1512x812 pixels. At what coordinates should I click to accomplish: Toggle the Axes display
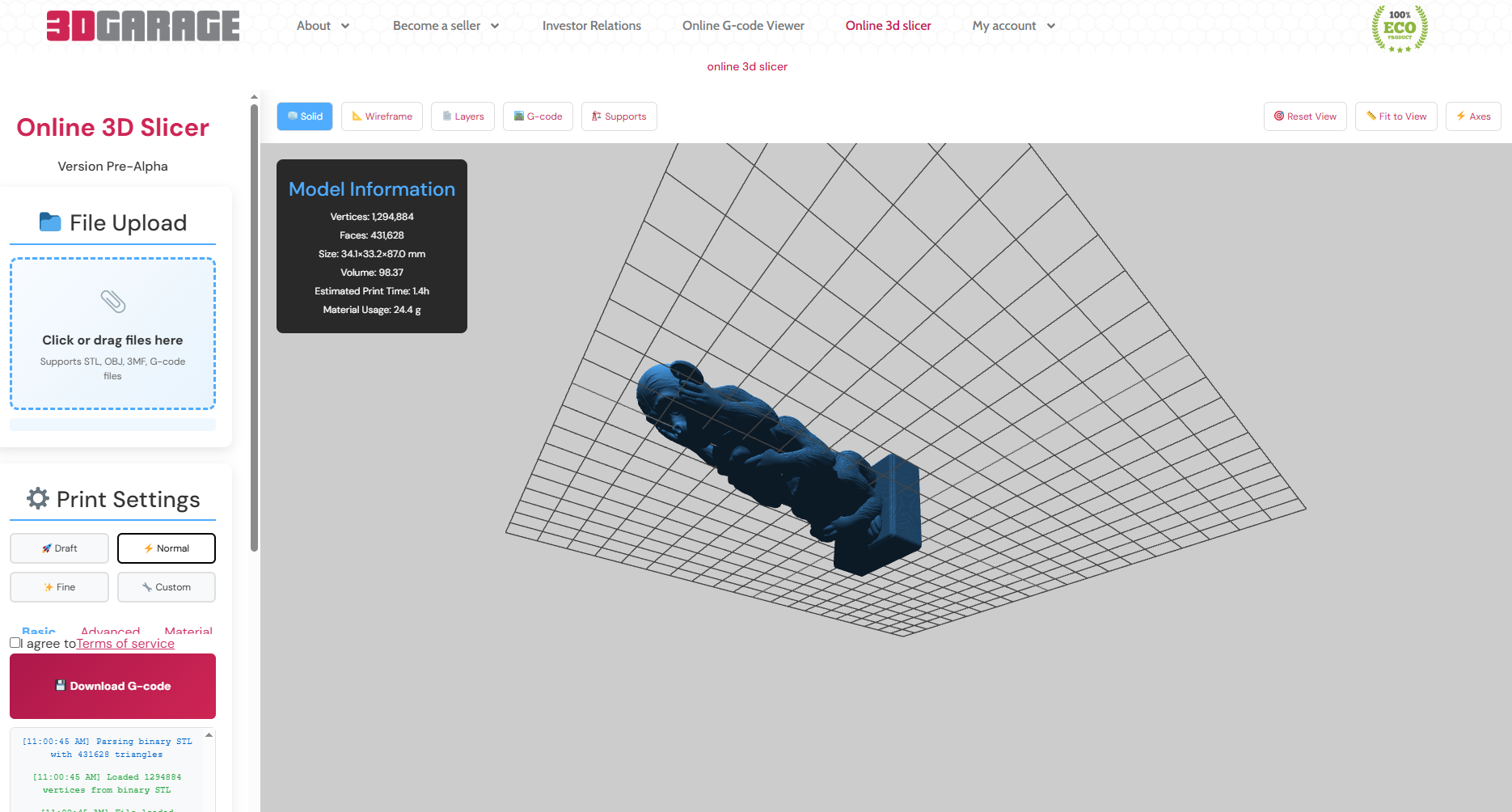pyautogui.click(x=1472, y=116)
